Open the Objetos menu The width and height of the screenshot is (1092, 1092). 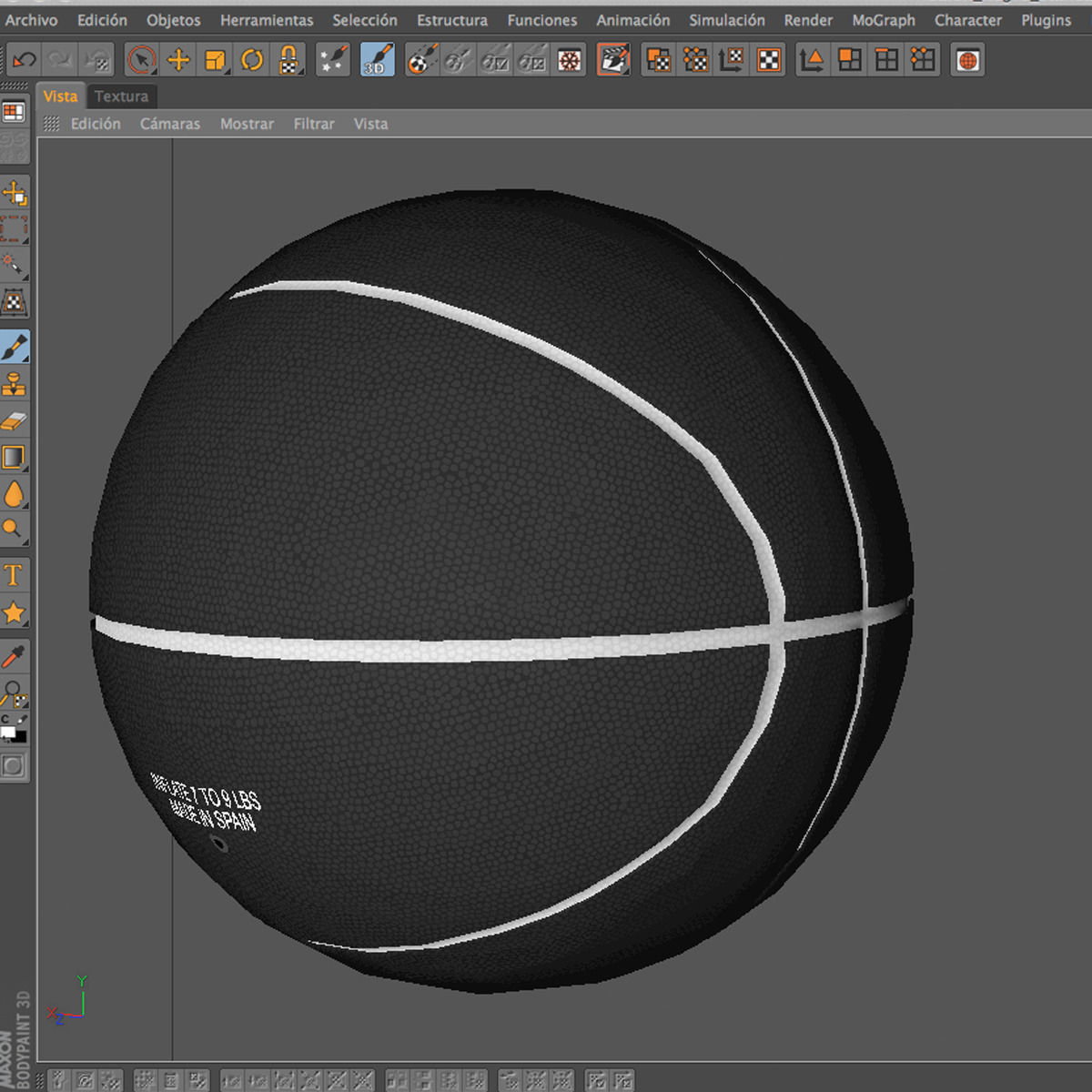(173, 20)
